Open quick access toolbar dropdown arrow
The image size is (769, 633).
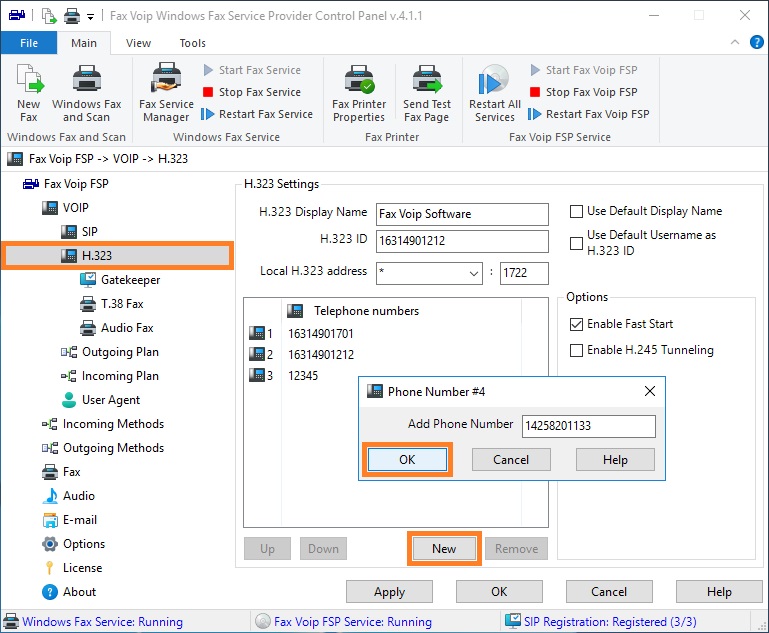click(90, 17)
